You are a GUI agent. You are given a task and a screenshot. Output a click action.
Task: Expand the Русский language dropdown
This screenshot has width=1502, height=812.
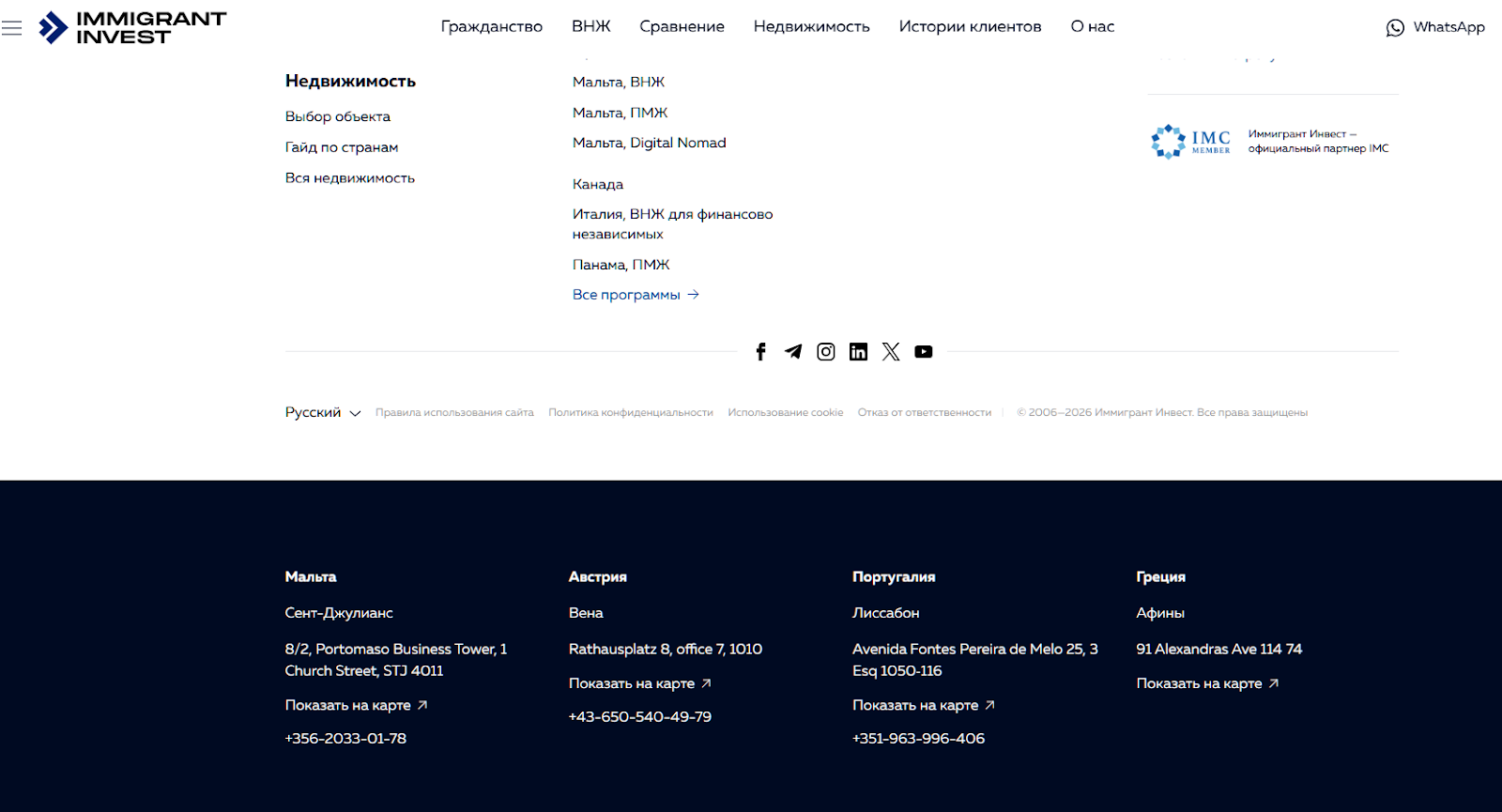[322, 413]
